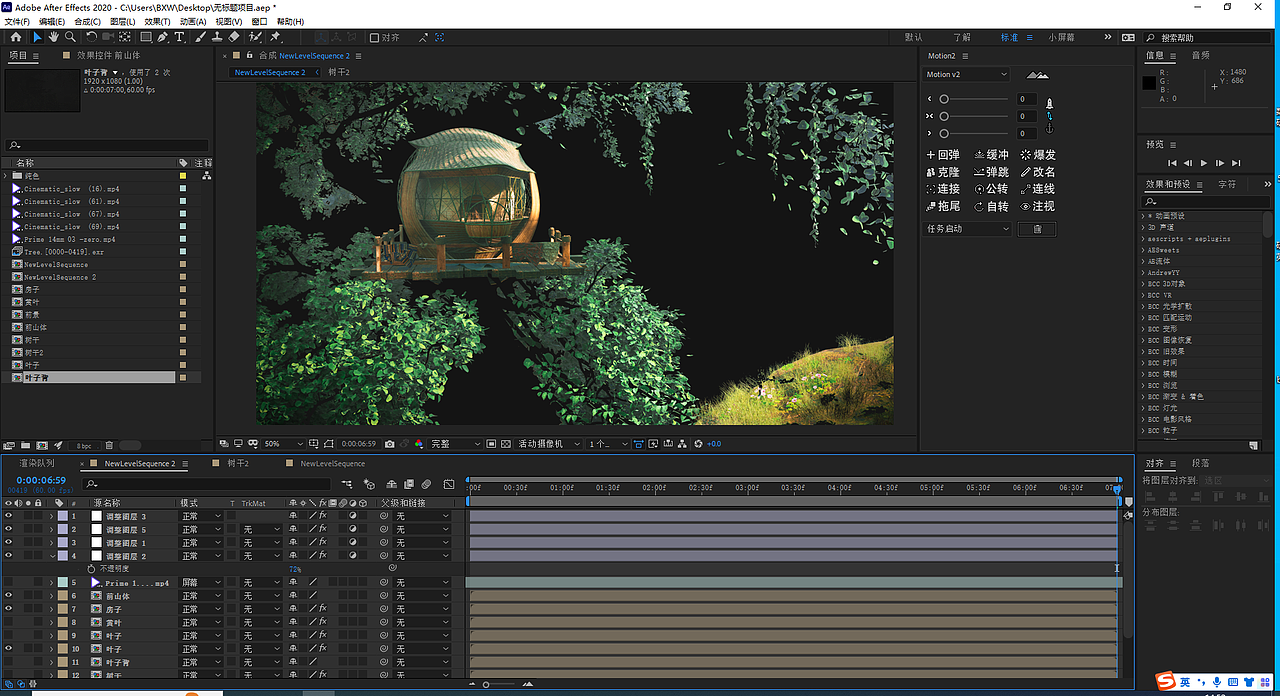This screenshot has width=1280, height=696.
Task: Click the Home icon in the toolbar
Action: [16, 37]
